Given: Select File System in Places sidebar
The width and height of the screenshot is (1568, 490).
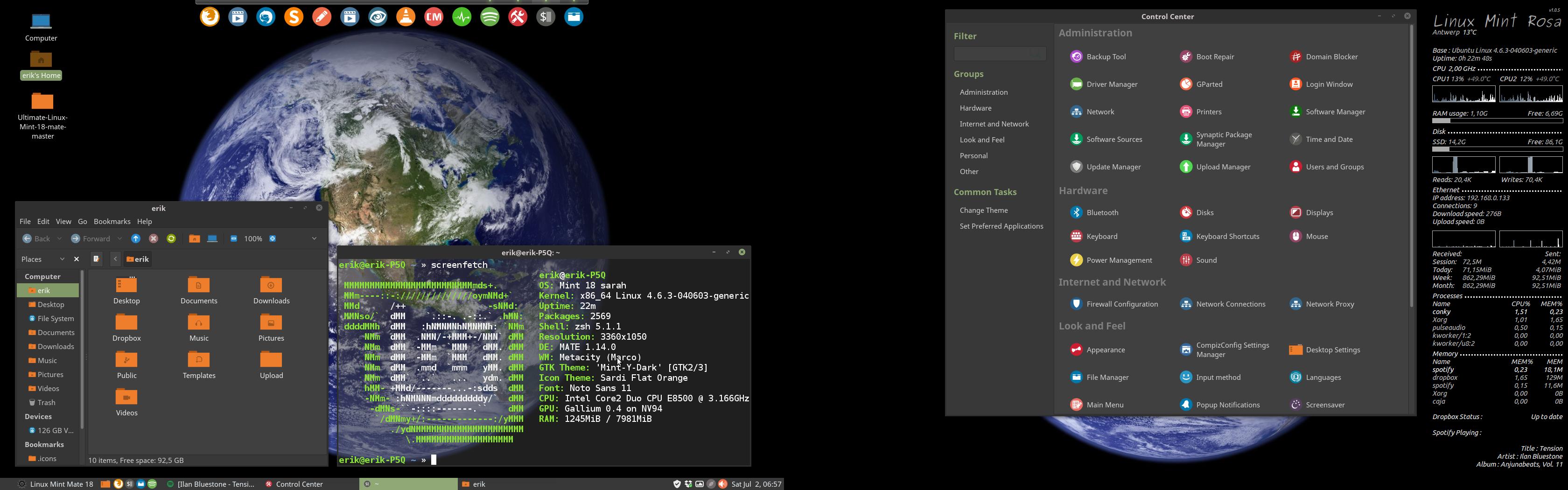Looking at the screenshot, I should pyautogui.click(x=51, y=318).
